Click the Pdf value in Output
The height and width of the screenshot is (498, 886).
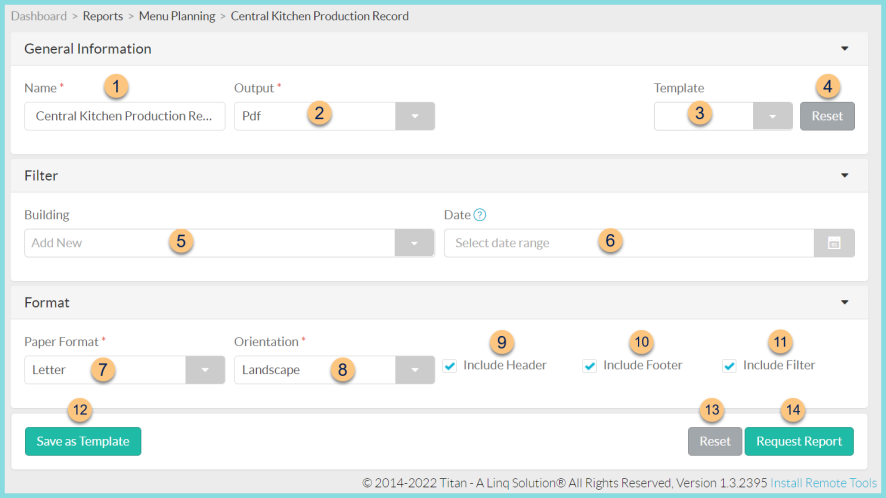pos(251,116)
